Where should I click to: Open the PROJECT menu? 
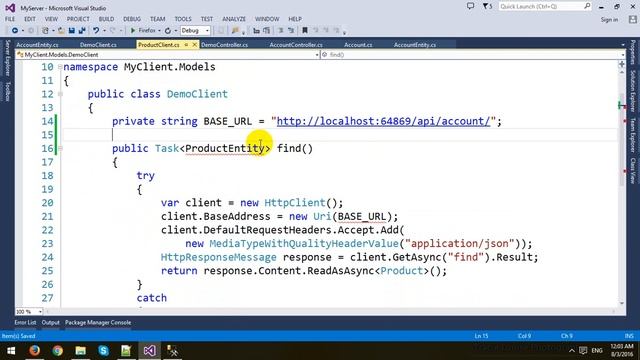(78, 19)
